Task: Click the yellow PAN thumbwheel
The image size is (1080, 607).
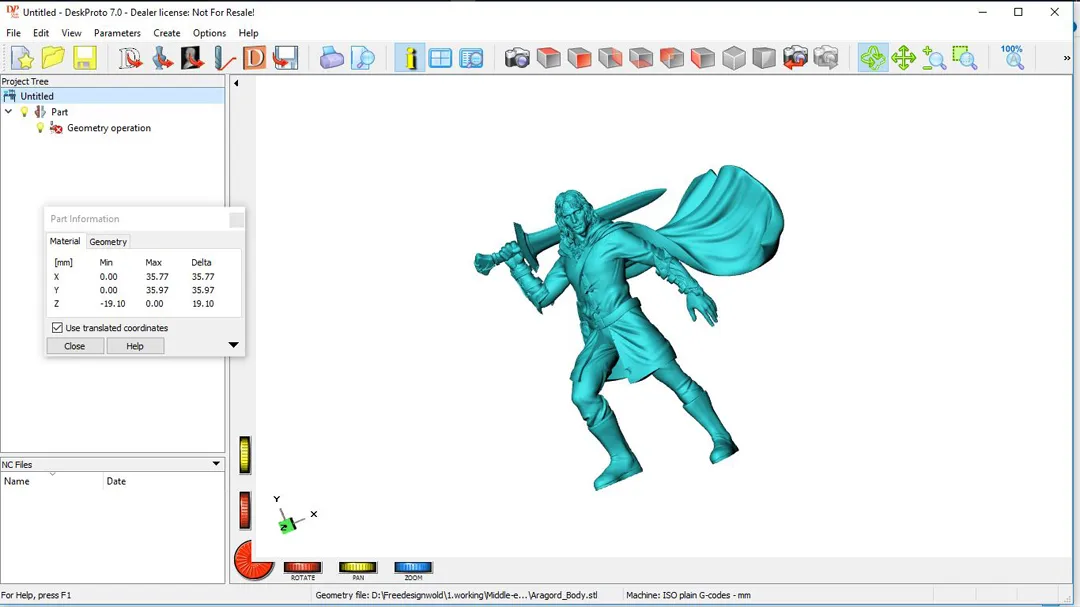Action: 357,567
